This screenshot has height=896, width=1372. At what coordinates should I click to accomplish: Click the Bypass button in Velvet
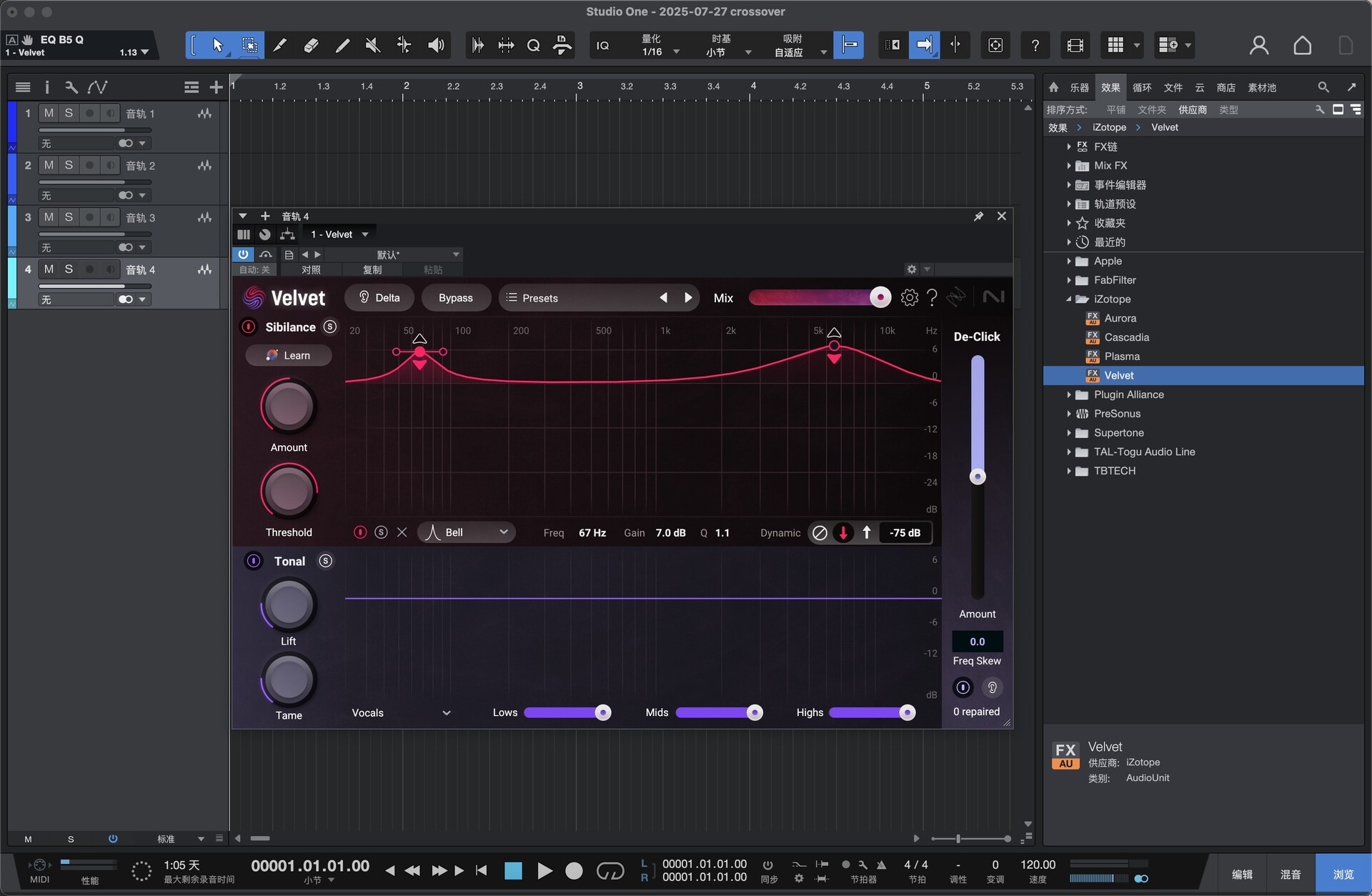tap(455, 298)
